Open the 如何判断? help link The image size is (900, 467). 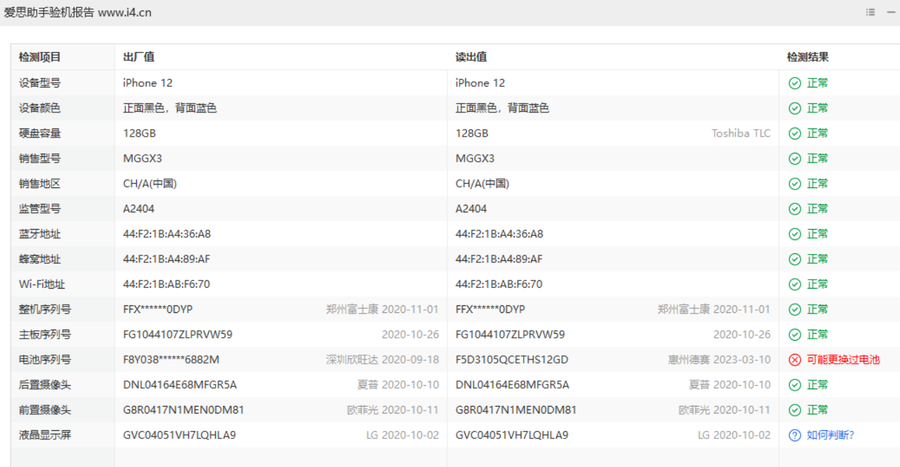(830, 435)
